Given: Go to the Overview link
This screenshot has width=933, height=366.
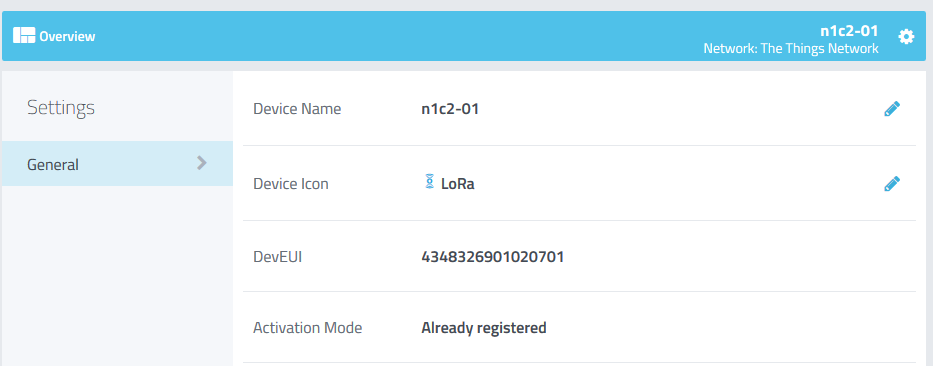Looking at the screenshot, I should (67, 36).
